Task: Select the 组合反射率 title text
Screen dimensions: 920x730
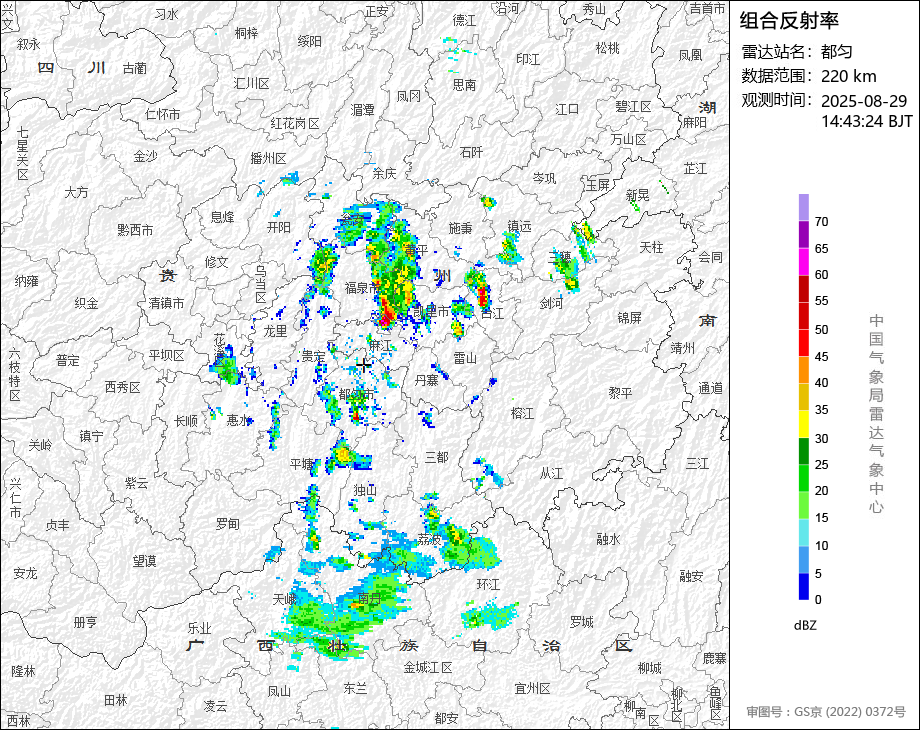Action: pos(789,21)
